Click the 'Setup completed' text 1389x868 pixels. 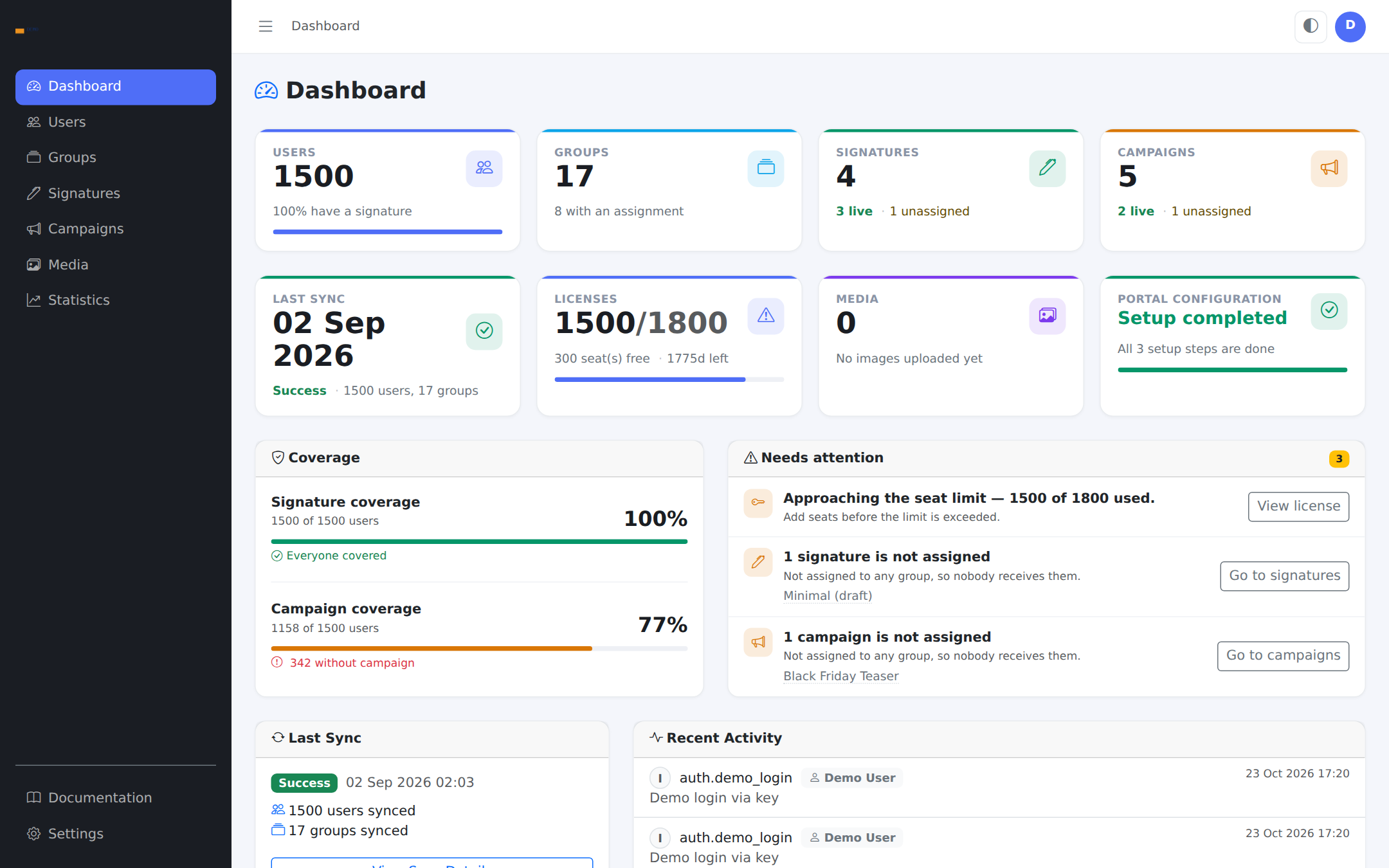[1202, 318]
